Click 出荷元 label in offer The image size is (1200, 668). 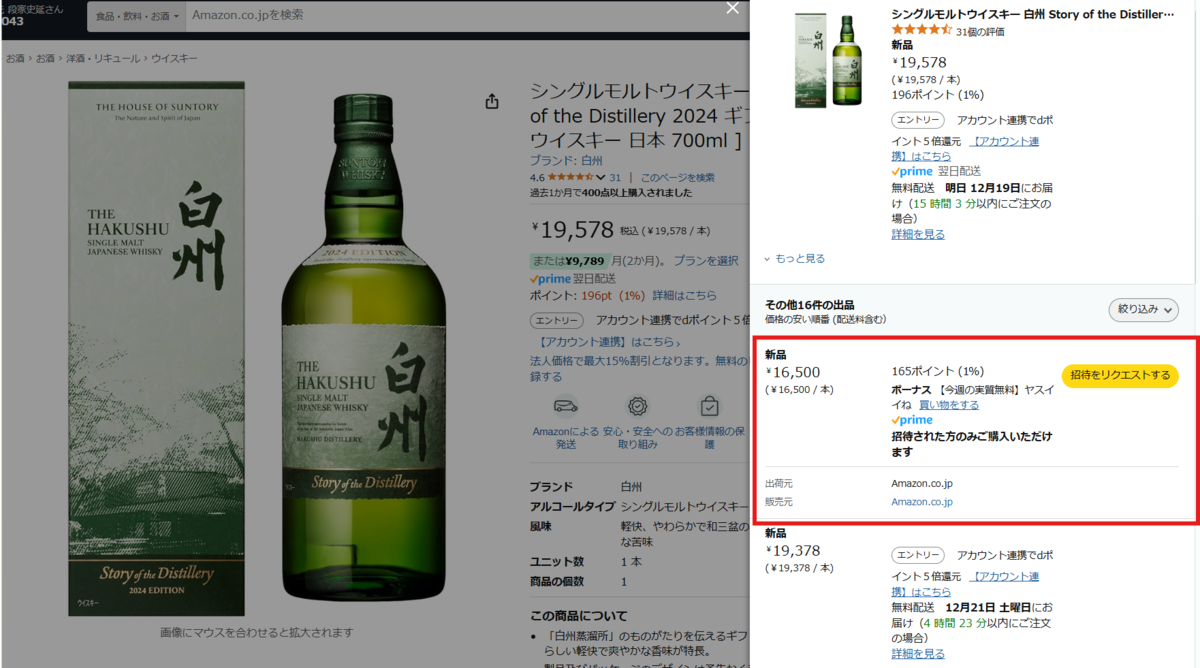tap(780, 483)
